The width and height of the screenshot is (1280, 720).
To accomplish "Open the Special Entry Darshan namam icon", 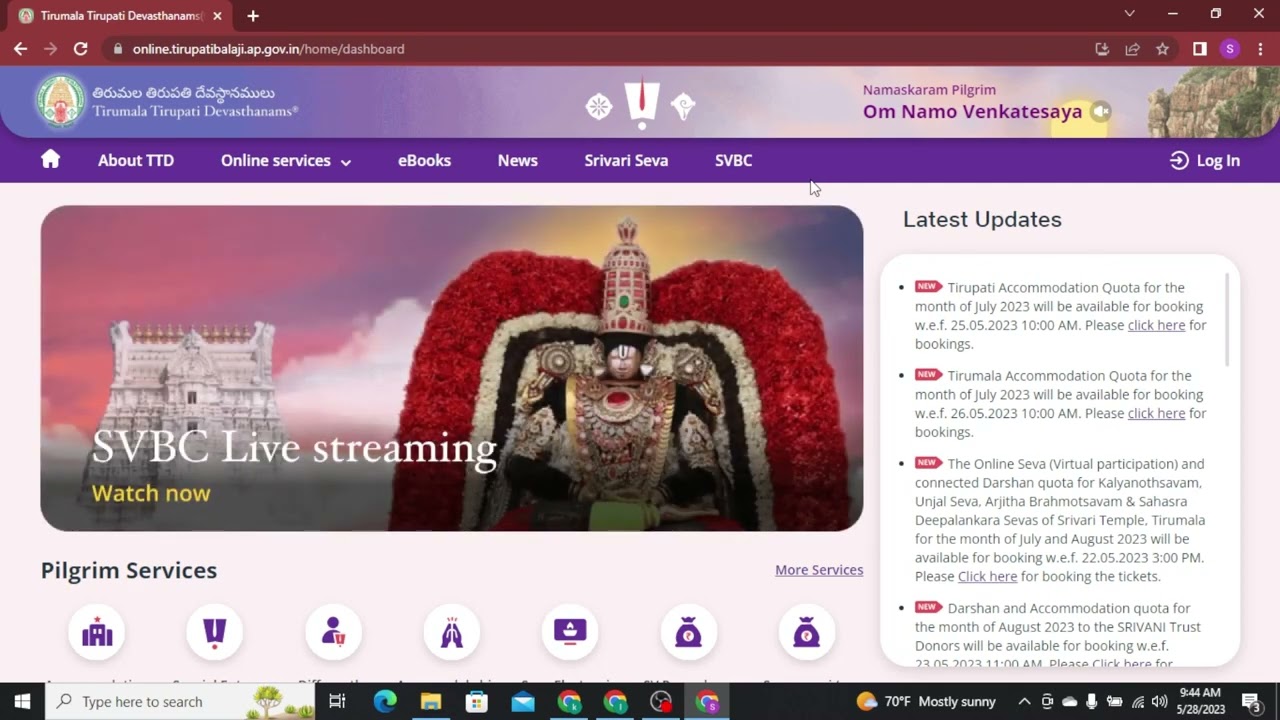I will click(x=215, y=632).
